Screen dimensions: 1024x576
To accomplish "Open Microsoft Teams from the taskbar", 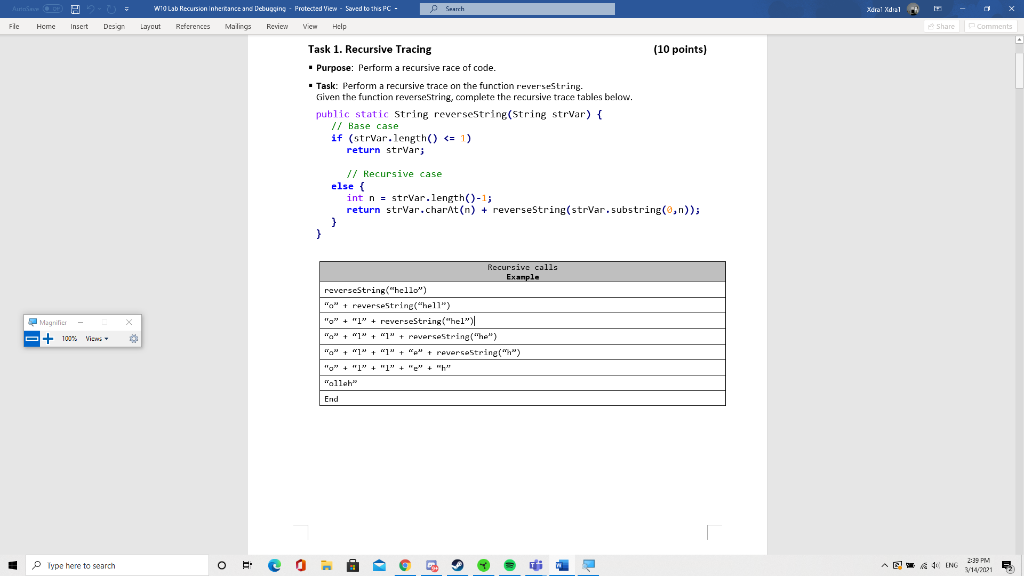I will (x=536, y=565).
